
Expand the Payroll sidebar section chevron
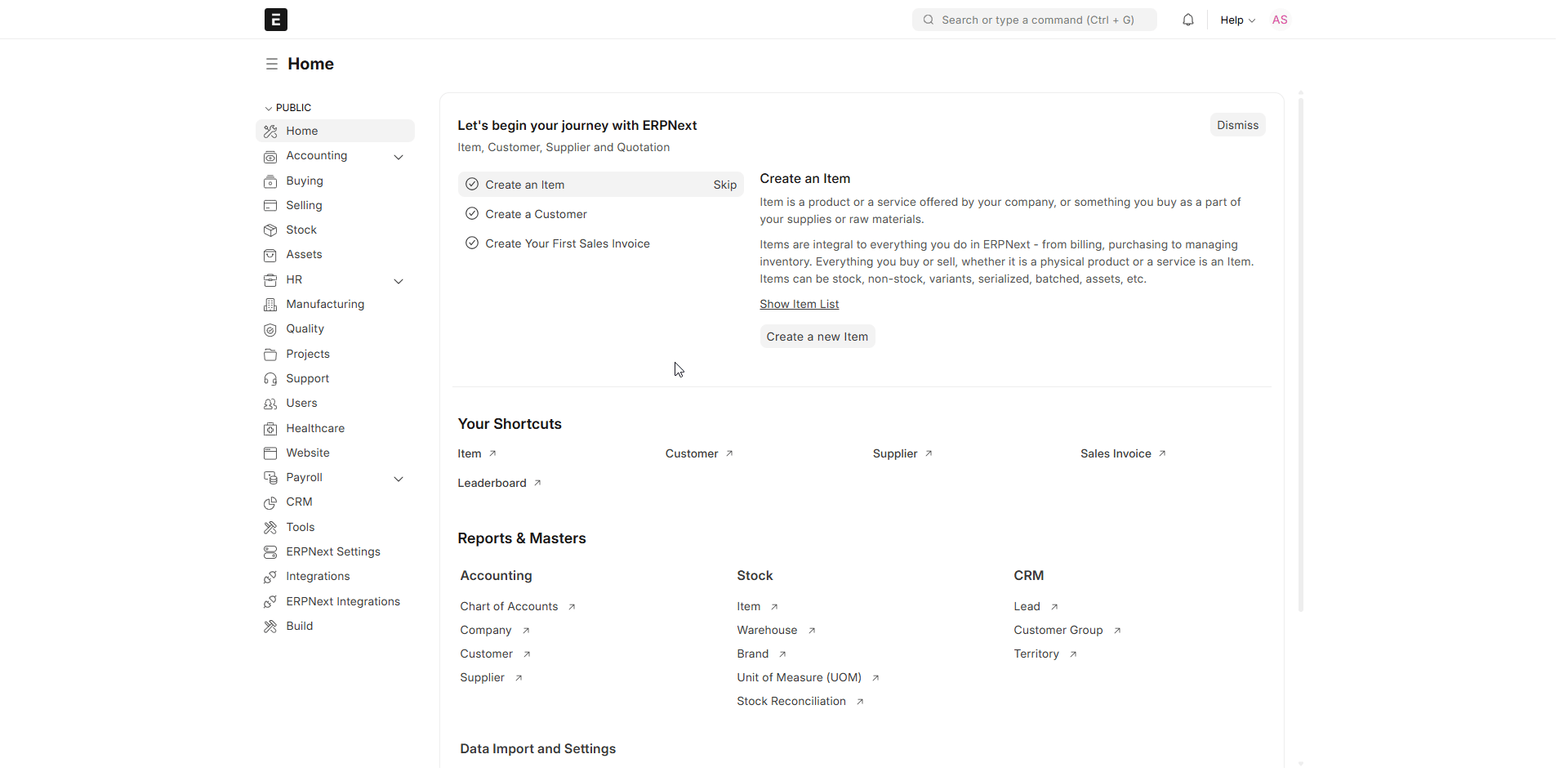[x=399, y=479]
